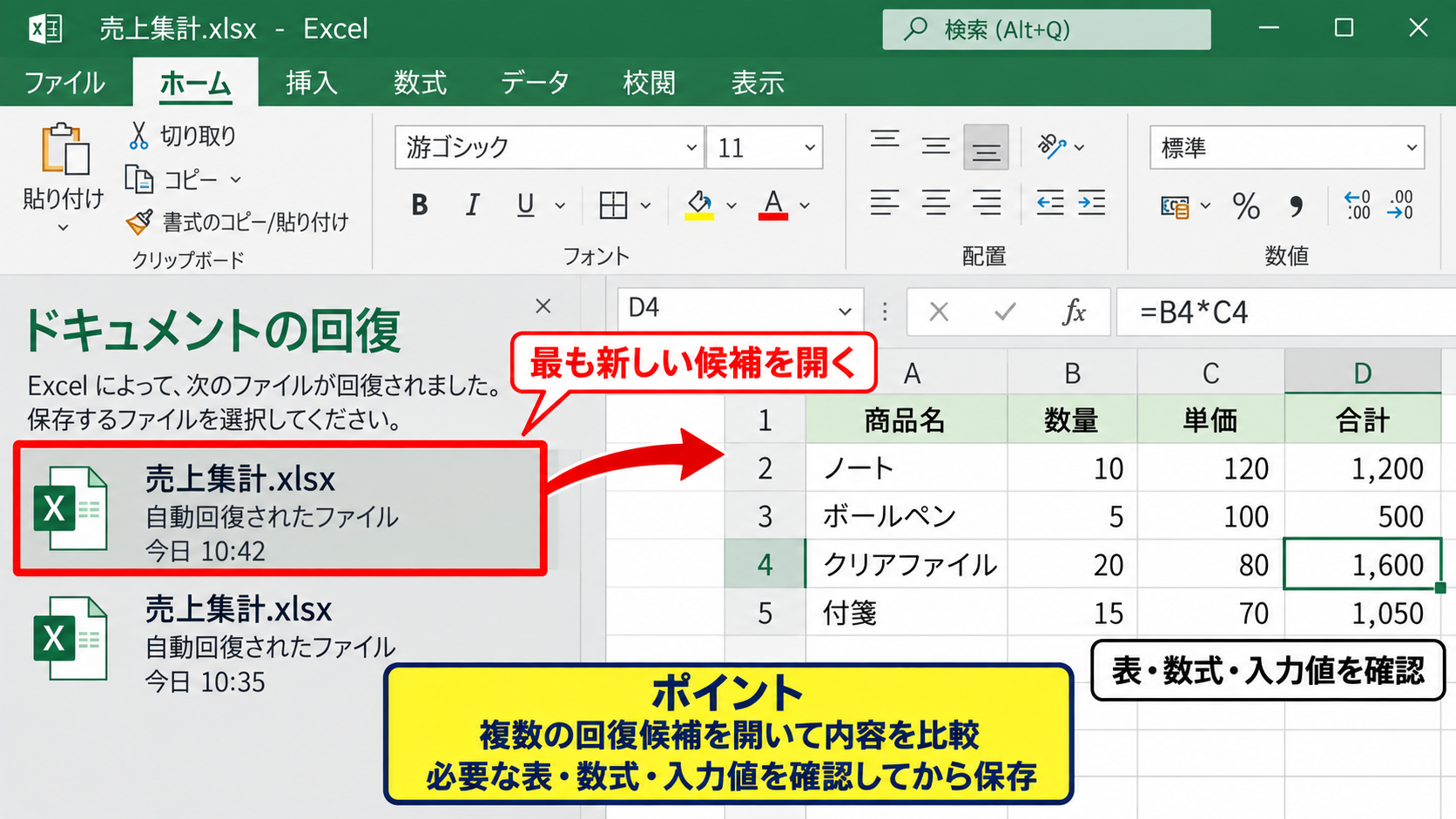Click the Format Painter (書式のコピー/貼り付け) brush
The height and width of the screenshot is (819, 1456).
pyautogui.click(x=139, y=222)
